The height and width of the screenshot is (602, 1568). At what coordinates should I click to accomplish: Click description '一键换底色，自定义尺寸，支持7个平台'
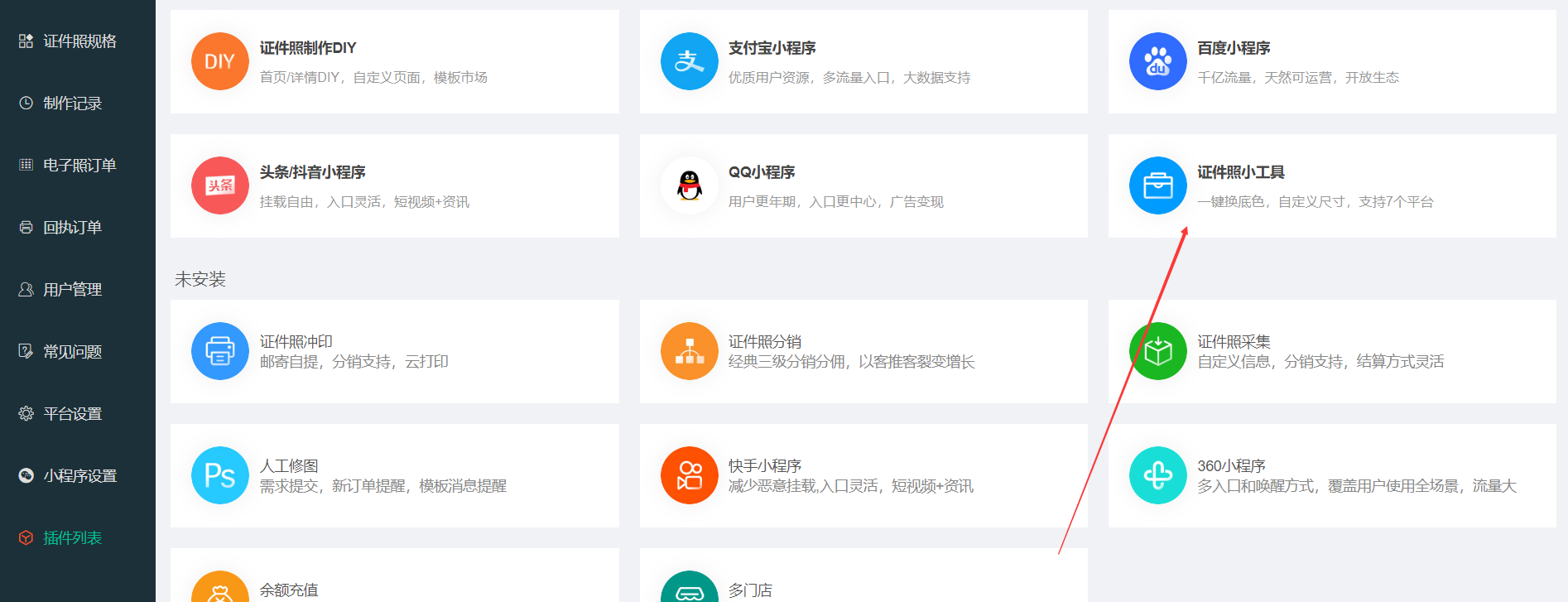(1315, 201)
